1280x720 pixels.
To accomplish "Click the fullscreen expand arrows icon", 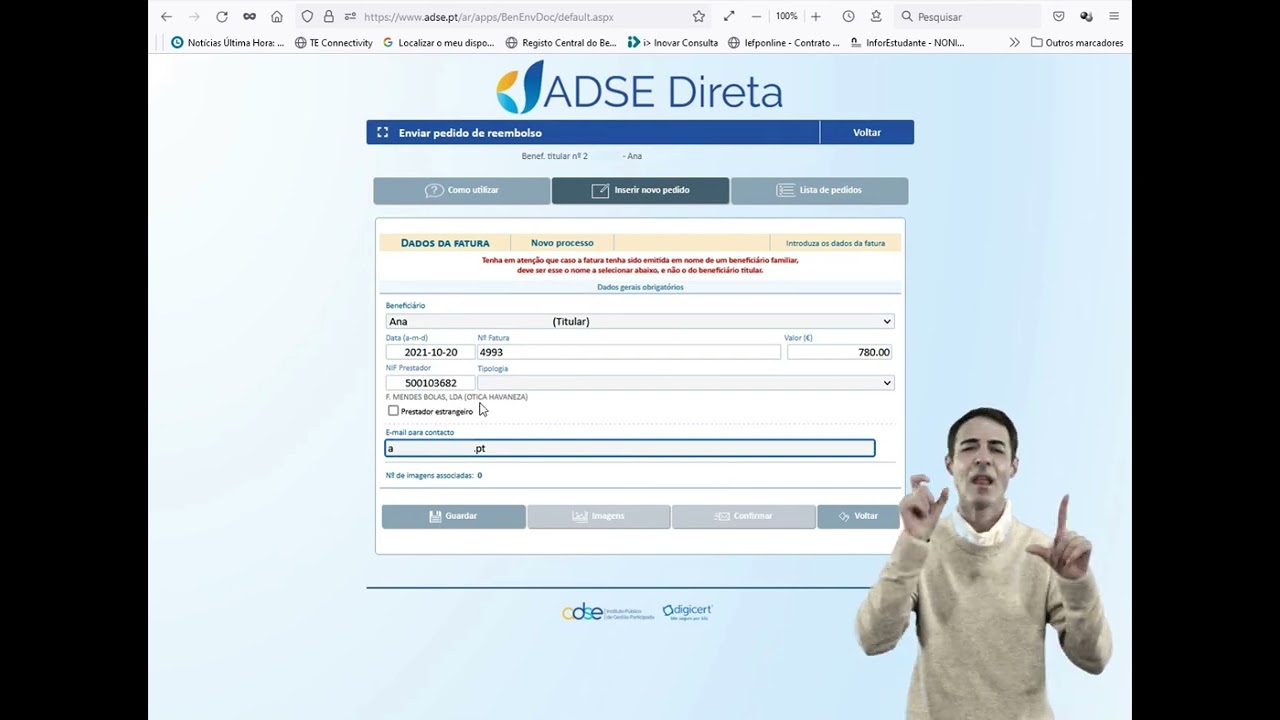I will [x=729, y=17].
